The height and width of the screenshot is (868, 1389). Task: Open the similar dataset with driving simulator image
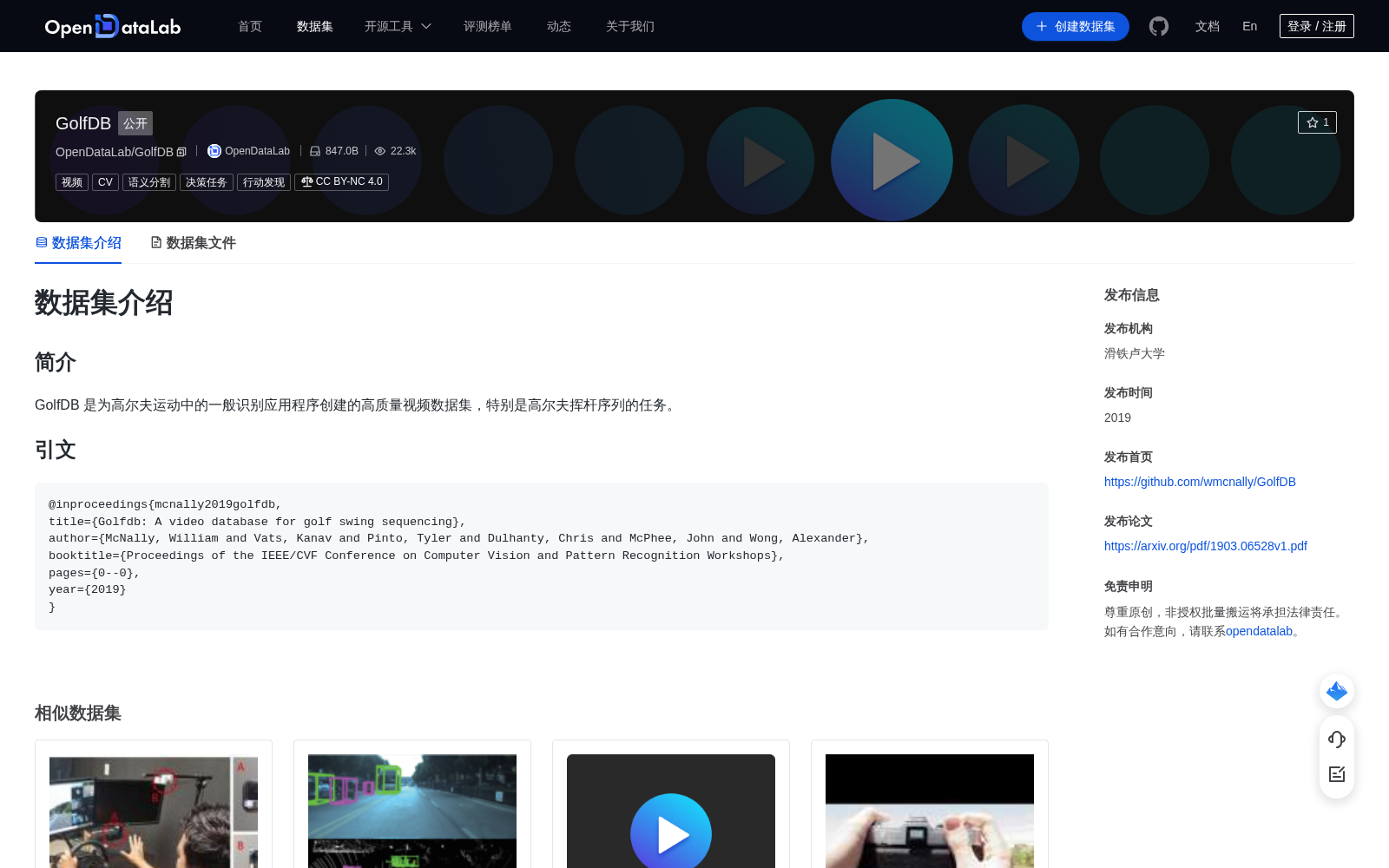[154, 804]
